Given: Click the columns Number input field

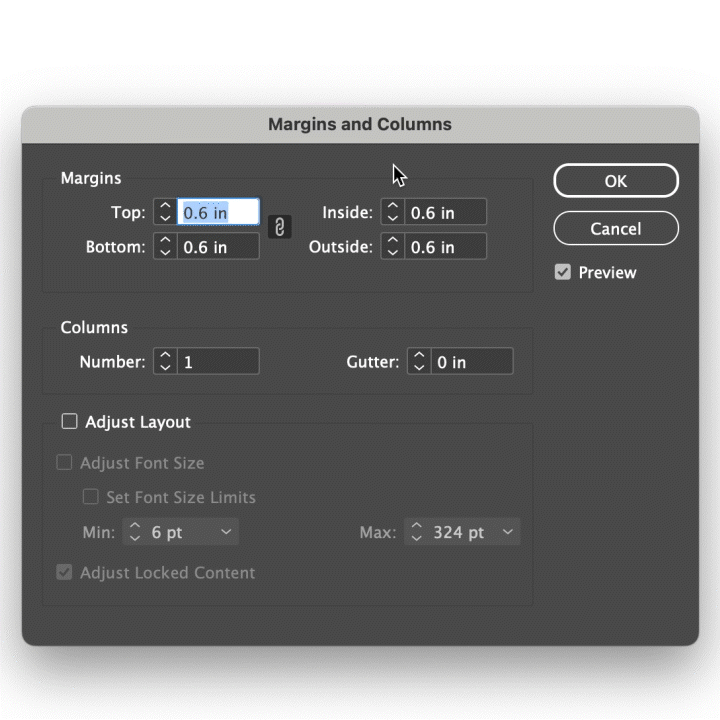Looking at the screenshot, I should pyautogui.click(x=218, y=361).
